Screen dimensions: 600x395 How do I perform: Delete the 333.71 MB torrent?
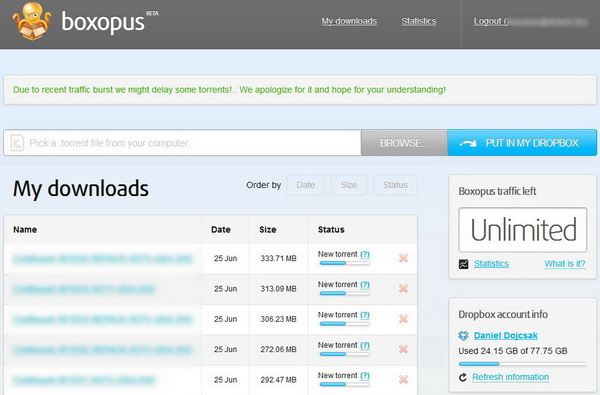point(403,258)
